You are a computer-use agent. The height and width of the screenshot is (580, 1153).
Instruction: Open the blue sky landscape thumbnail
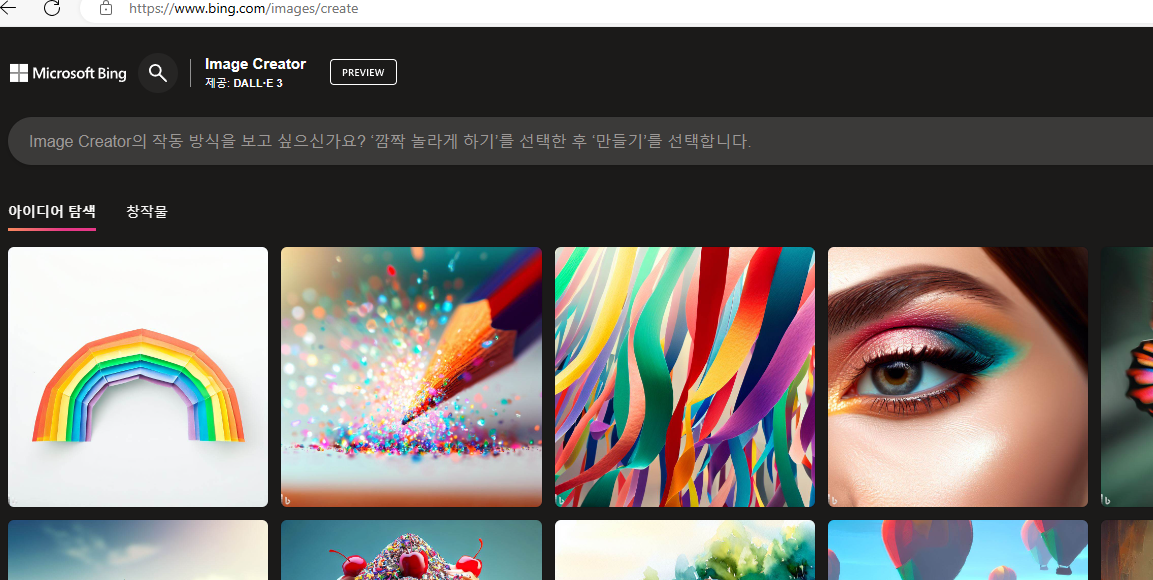point(138,550)
